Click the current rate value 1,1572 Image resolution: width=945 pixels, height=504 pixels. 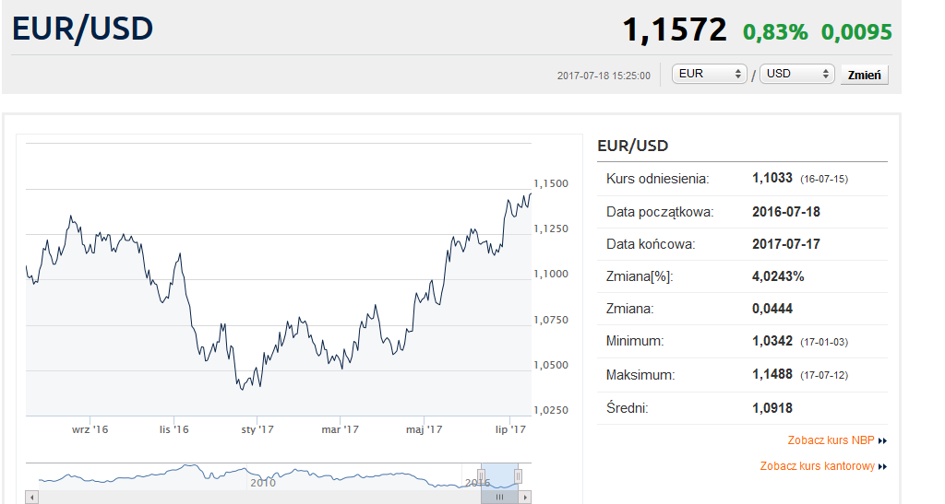[674, 30]
